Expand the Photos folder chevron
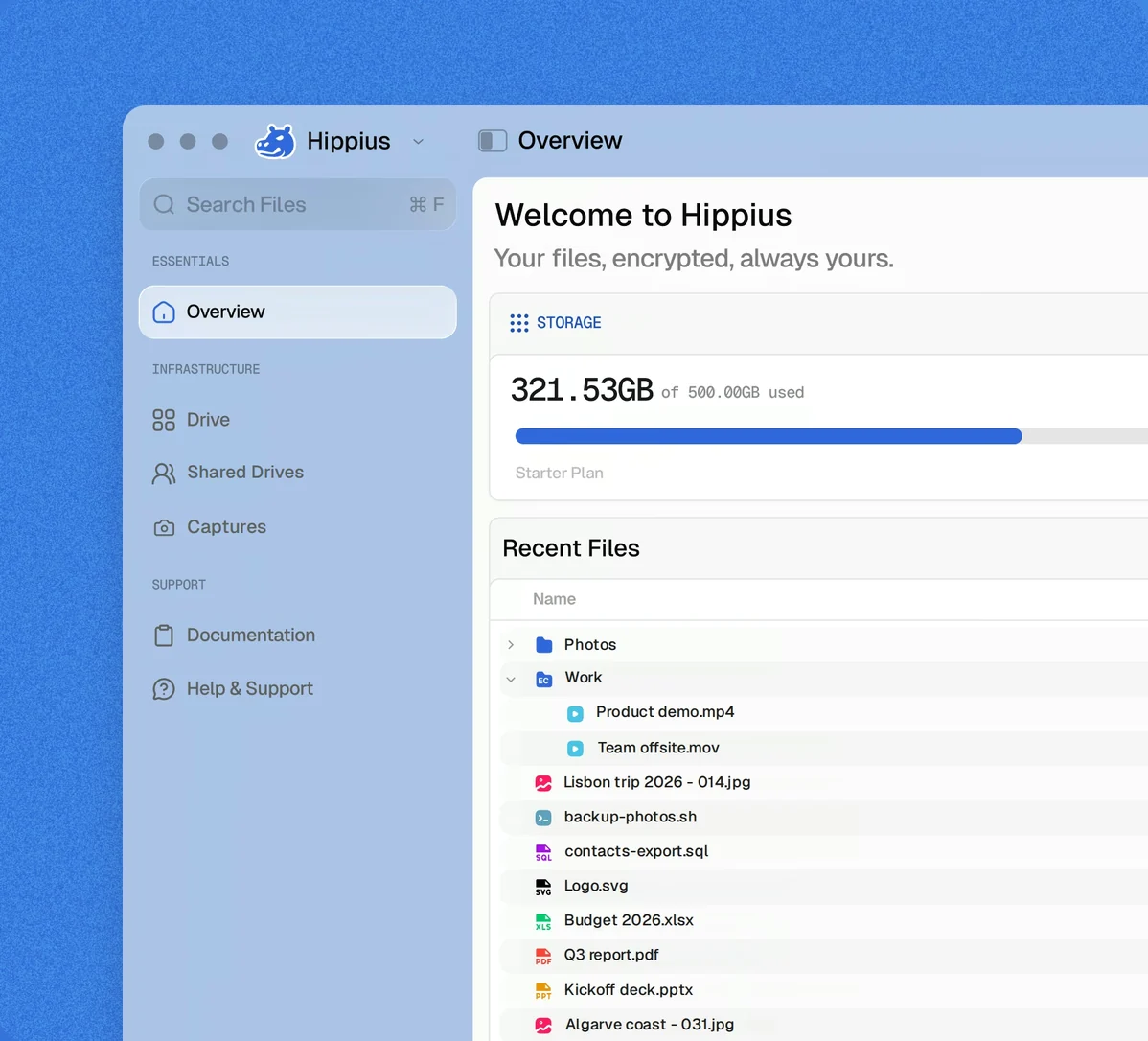 (x=511, y=645)
